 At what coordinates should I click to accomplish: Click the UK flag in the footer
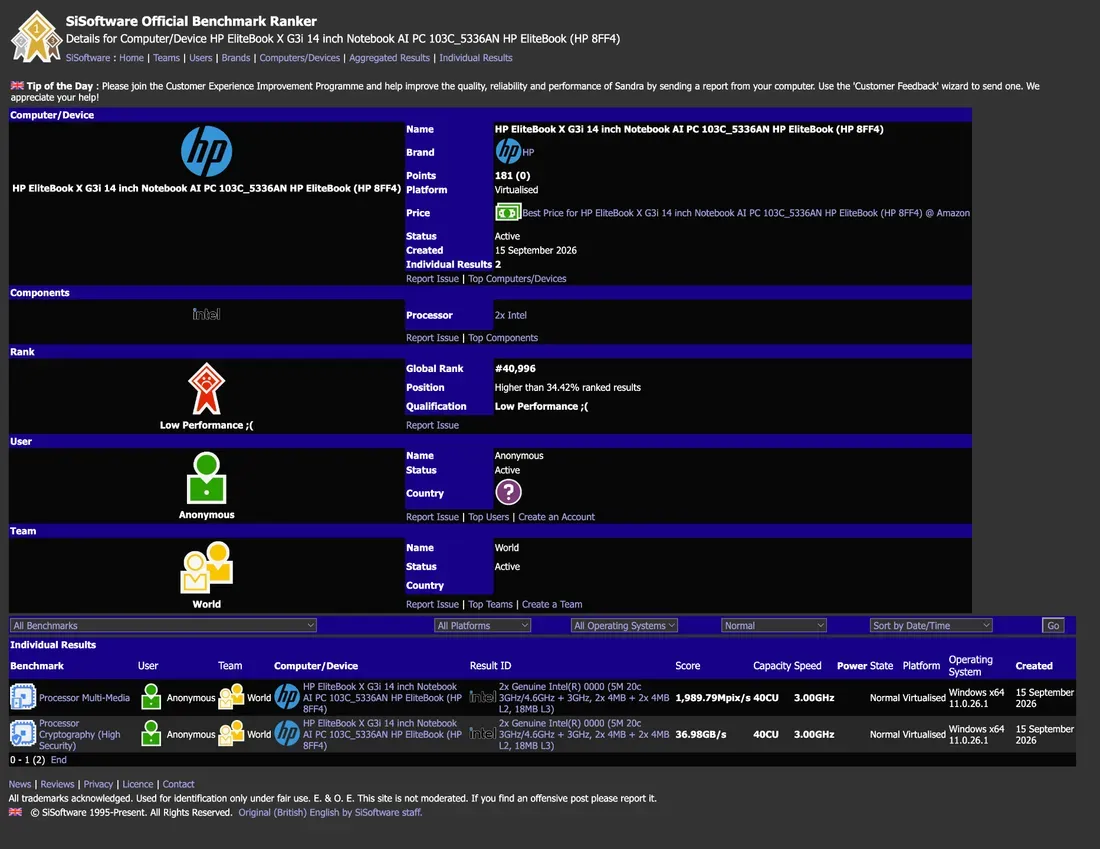pos(15,812)
